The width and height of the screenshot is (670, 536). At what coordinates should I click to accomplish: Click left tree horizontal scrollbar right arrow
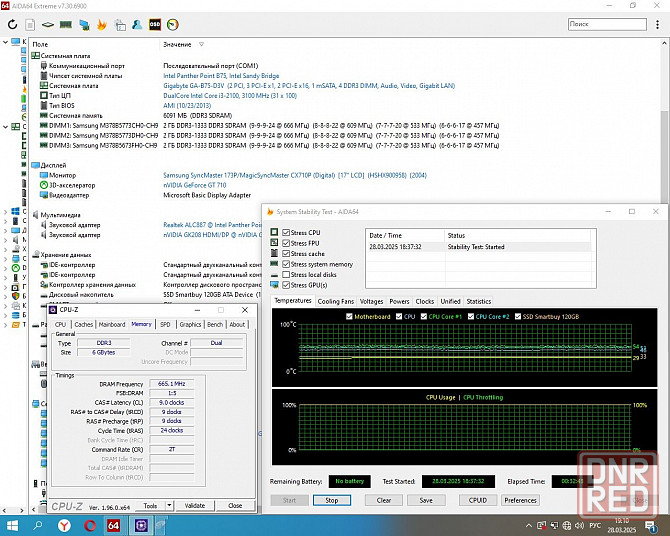point(21,510)
